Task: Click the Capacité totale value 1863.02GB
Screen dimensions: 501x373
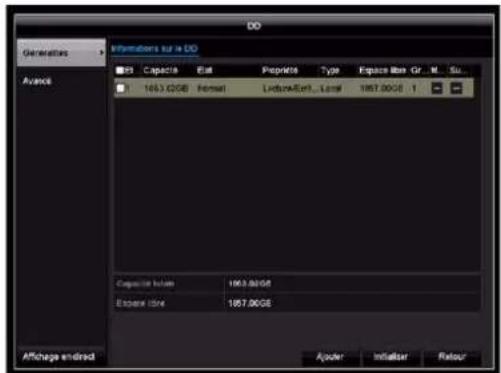Action: click(x=250, y=284)
